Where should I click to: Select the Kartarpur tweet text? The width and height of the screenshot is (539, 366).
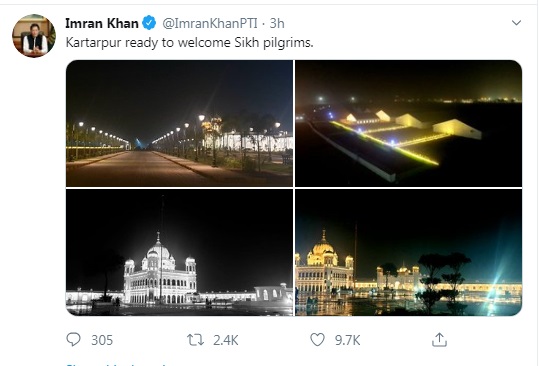point(189,43)
